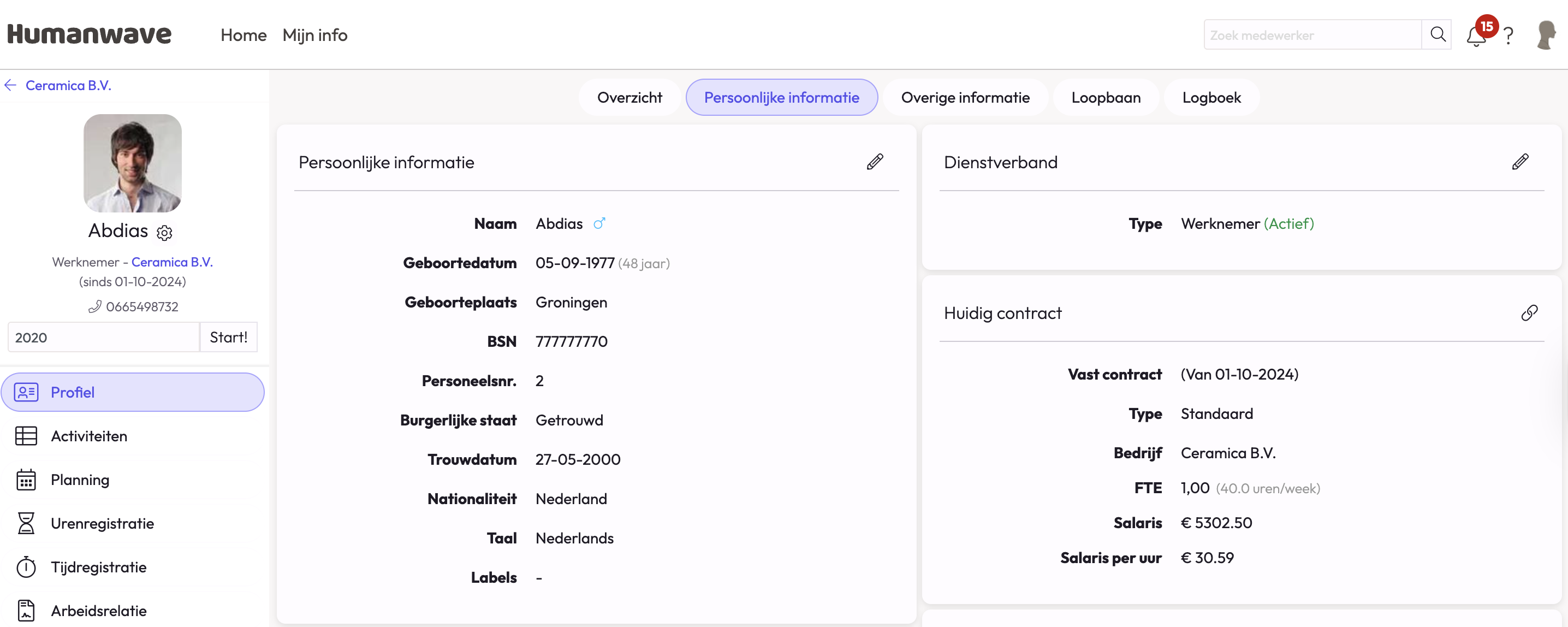Click back arrow to Ceramica B.V.

pos(10,85)
